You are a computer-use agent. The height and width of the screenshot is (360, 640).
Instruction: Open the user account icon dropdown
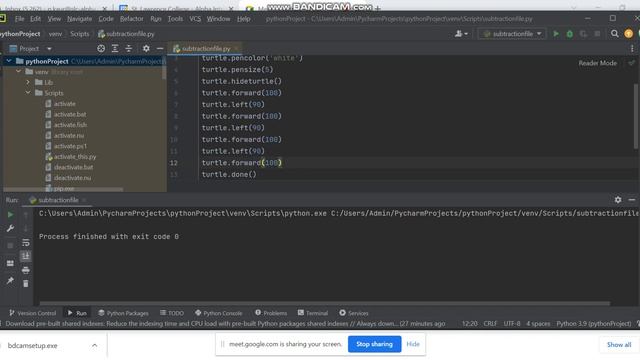click(461, 34)
